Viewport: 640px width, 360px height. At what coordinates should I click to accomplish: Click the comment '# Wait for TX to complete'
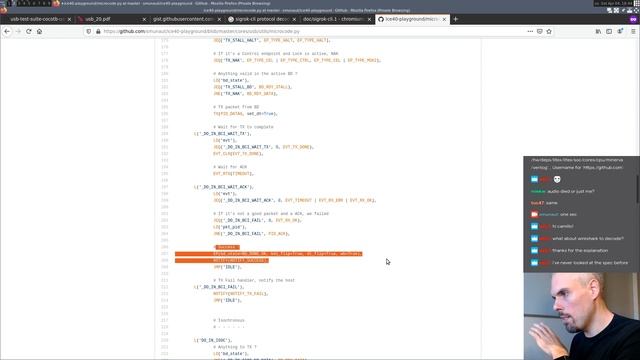[243, 127]
